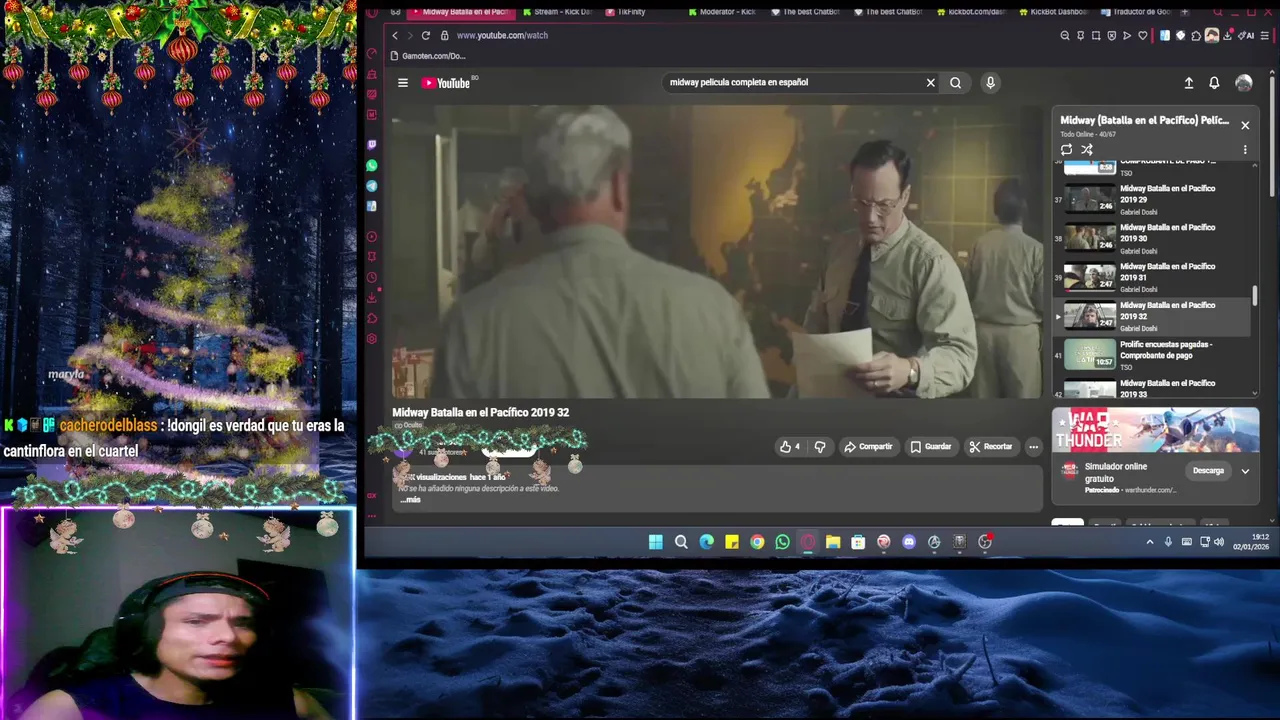Go forward in the browser

(x=410, y=35)
